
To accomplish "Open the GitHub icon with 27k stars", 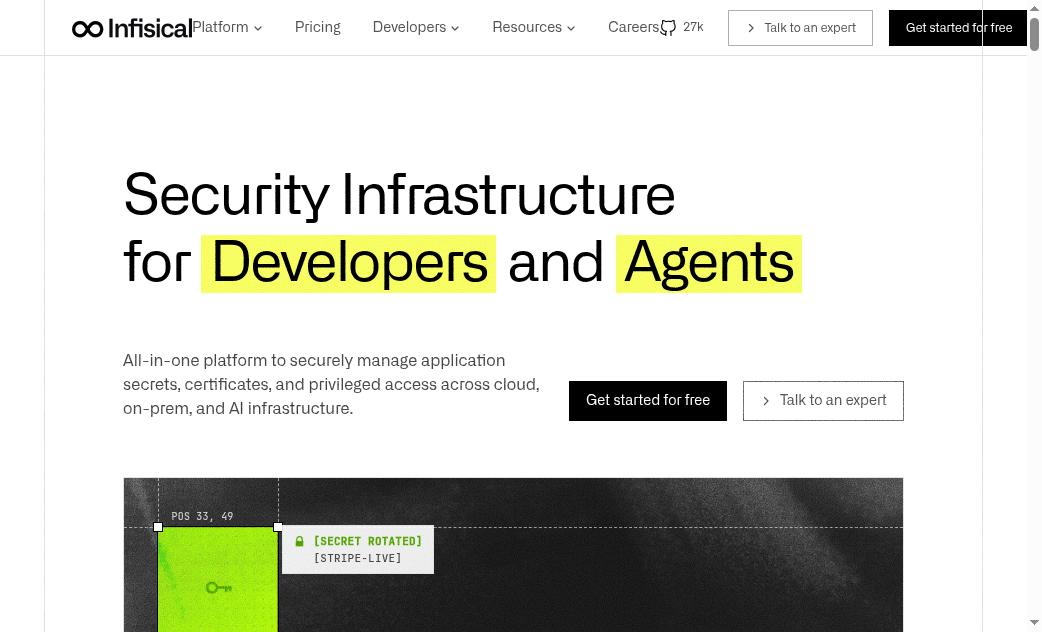I will coord(668,27).
